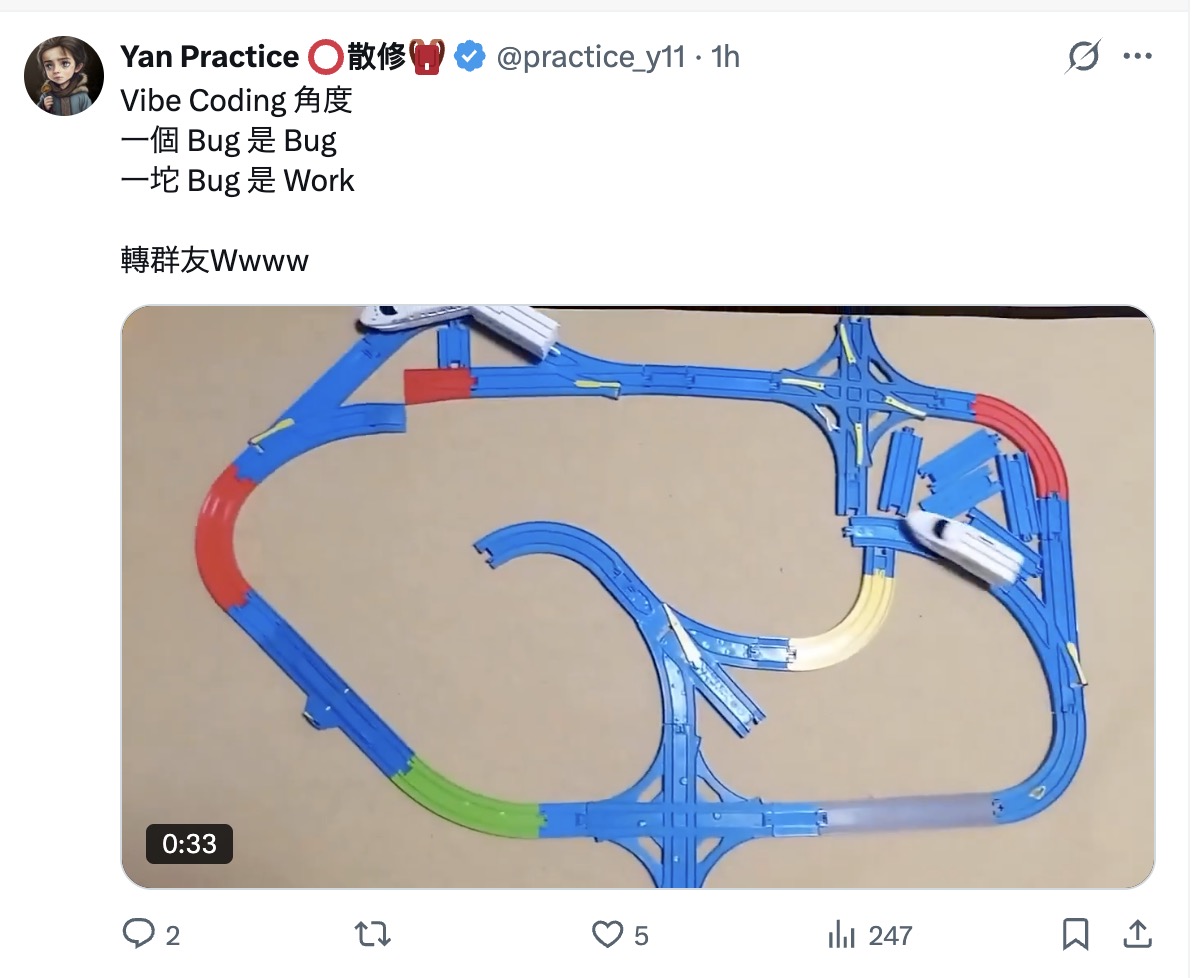Image resolution: width=1192 pixels, height=978 pixels.
Task: Open the tweet's 1h timestamp
Action: coord(725,57)
